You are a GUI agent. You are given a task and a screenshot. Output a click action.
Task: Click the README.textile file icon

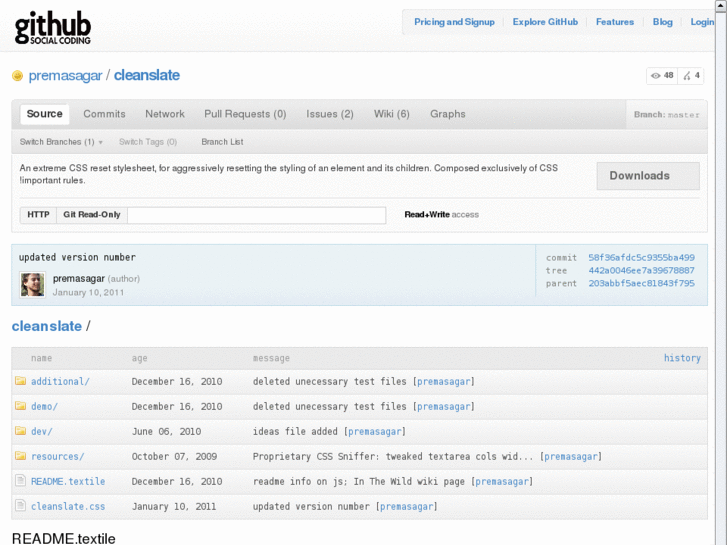[x=20, y=481]
